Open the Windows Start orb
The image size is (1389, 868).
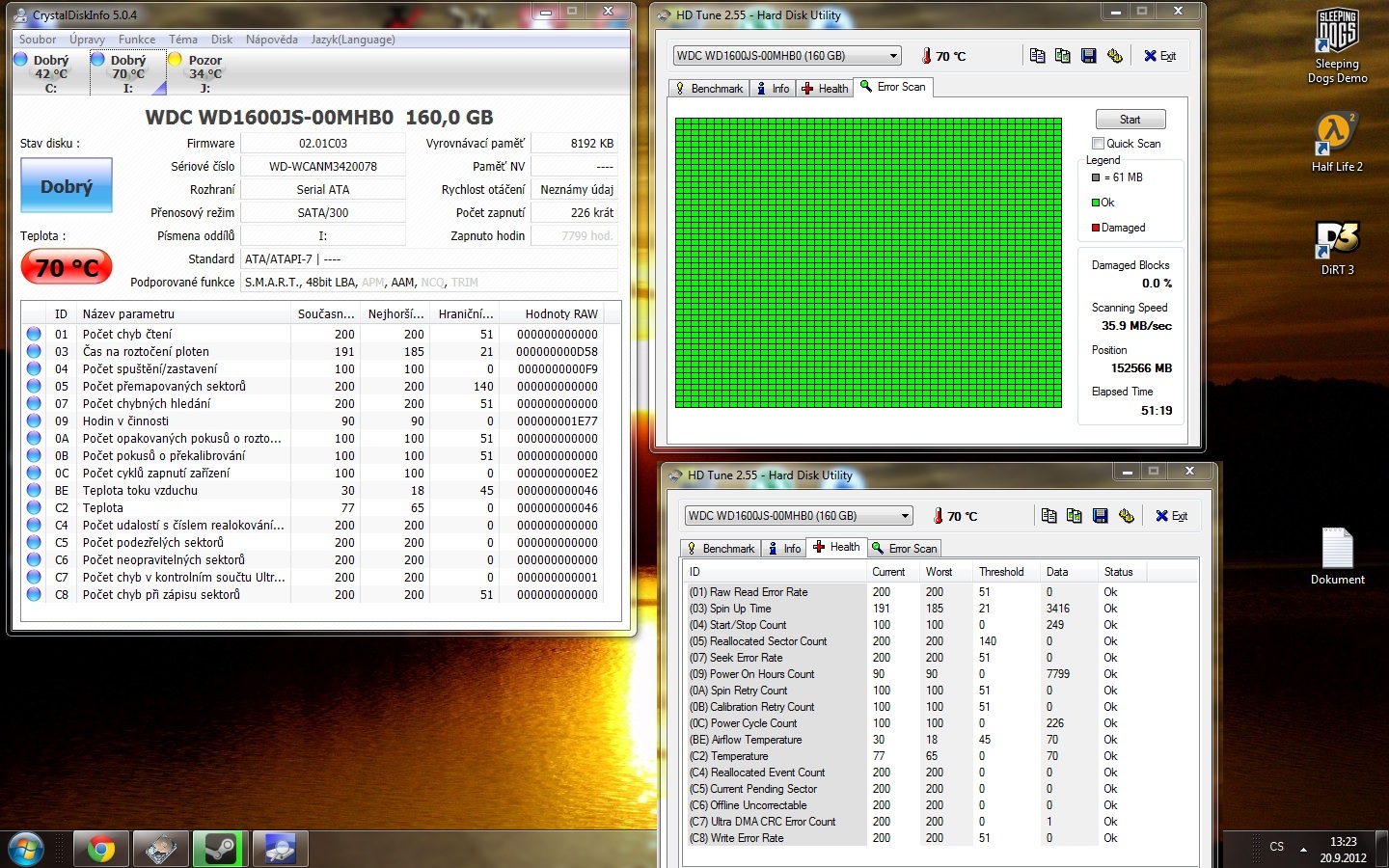click(x=25, y=849)
